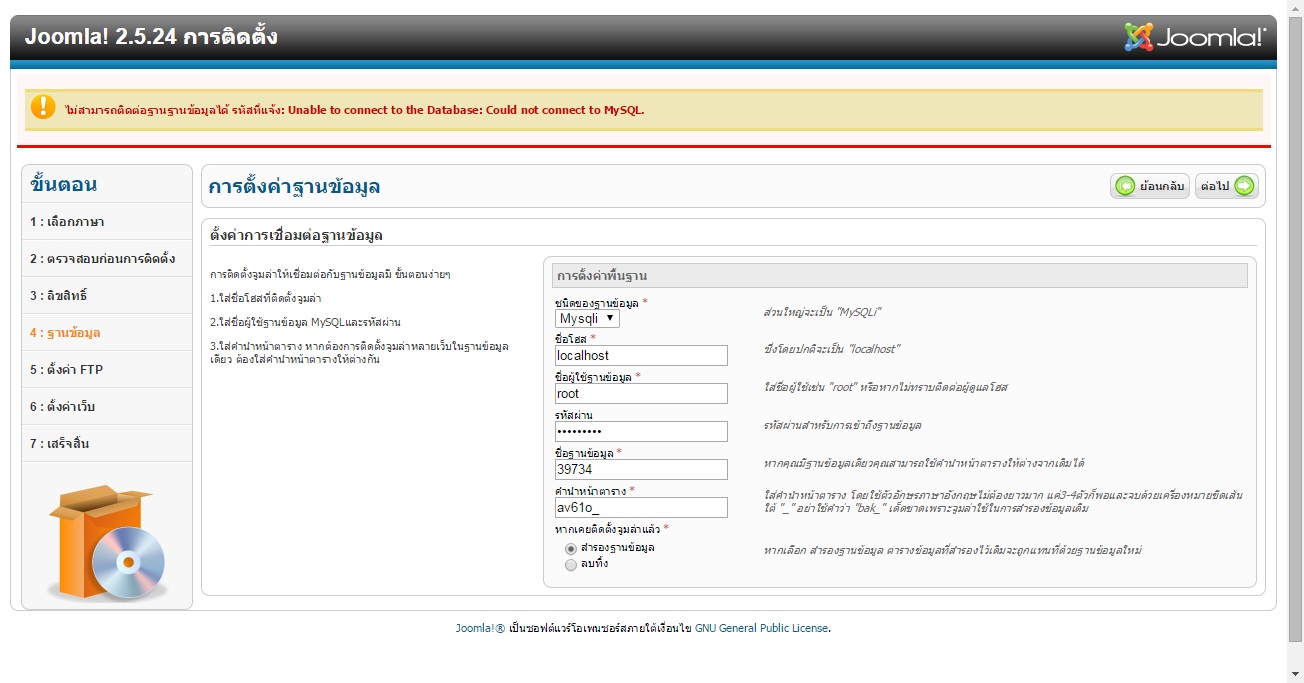Viewport: 1304px width, 683px height.
Task: Go to step 6 ตั้งค่าเว็บ
Action: tap(107, 406)
